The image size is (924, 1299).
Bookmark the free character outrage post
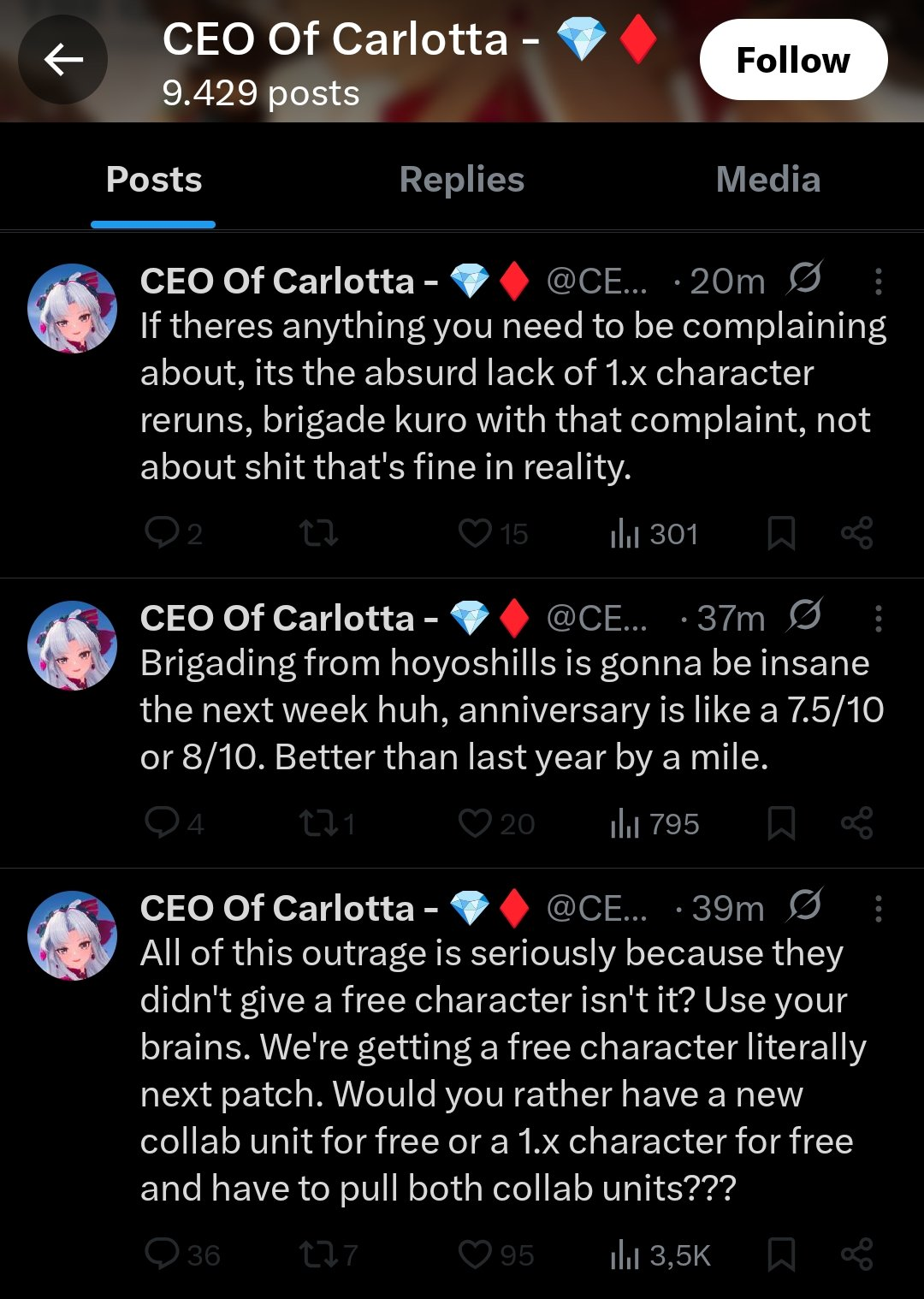781,1255
